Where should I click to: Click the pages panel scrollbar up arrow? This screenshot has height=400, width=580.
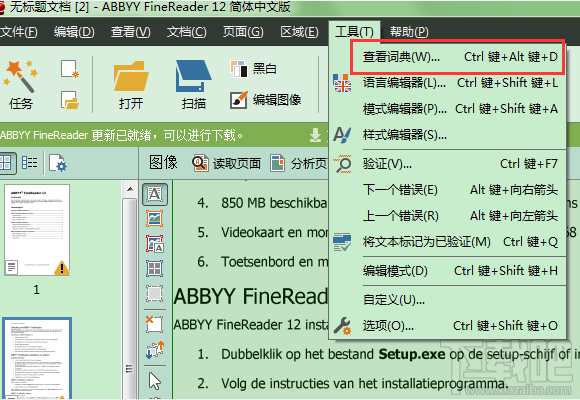129,189
